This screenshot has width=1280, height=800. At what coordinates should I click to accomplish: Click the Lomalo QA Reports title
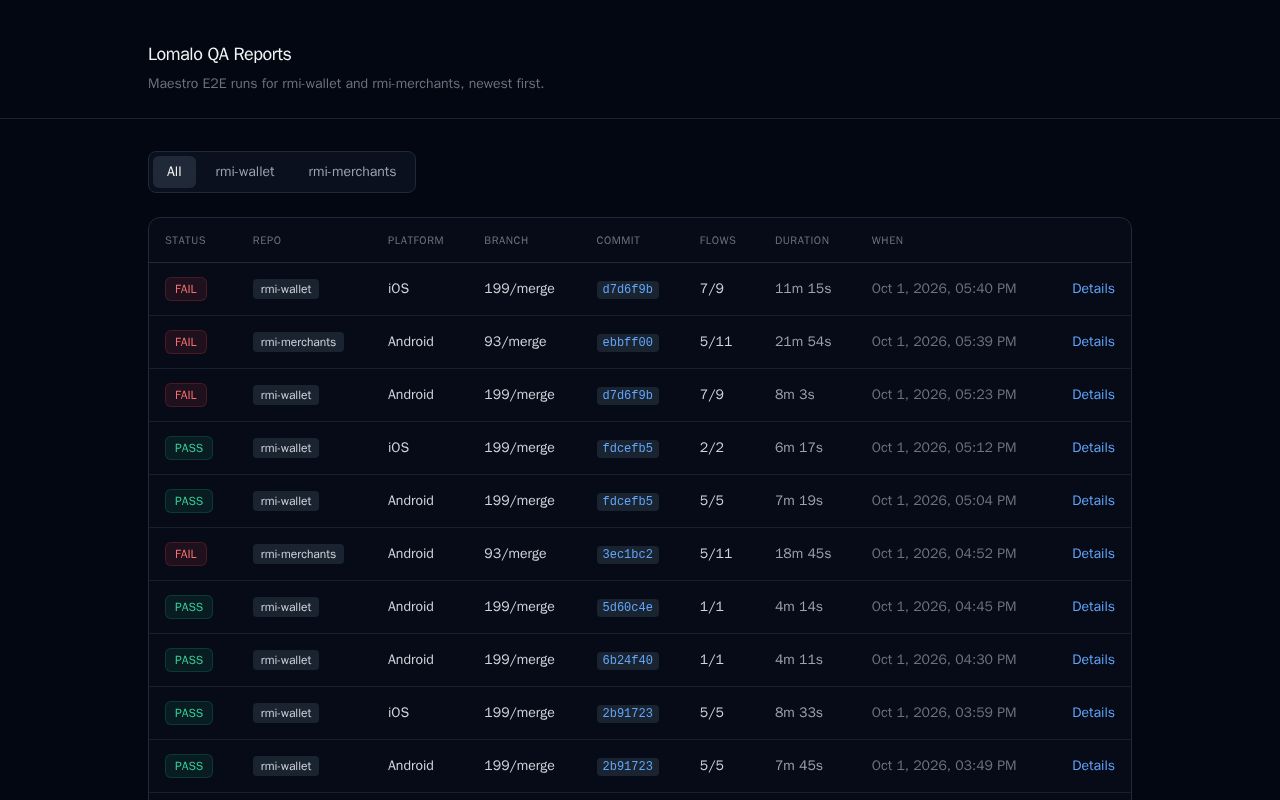(x=220, y=54)
